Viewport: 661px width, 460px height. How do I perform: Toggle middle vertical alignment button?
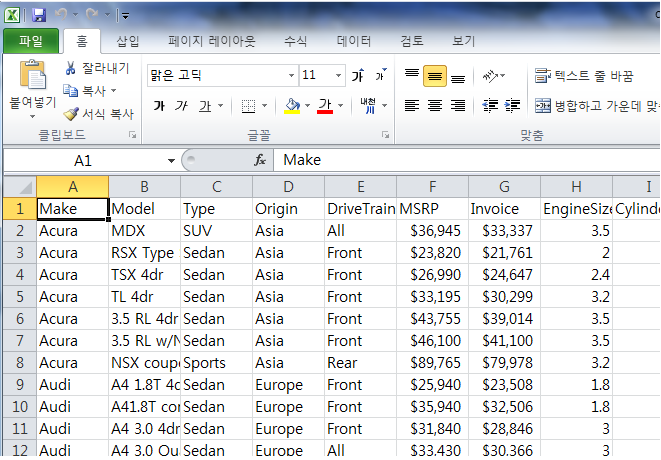pyautogui.click(x=435, y=75)
